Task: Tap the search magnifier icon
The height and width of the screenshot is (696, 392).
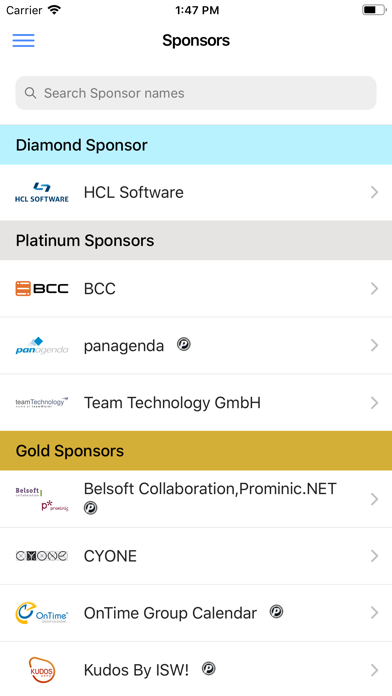Action: pyautogui.click(x=30, y=93)
